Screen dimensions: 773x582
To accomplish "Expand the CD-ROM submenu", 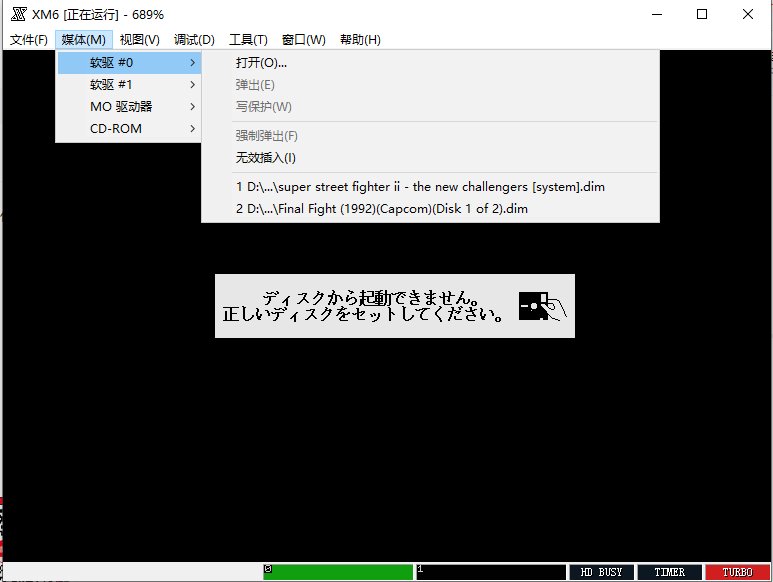I will coord(128,129).
